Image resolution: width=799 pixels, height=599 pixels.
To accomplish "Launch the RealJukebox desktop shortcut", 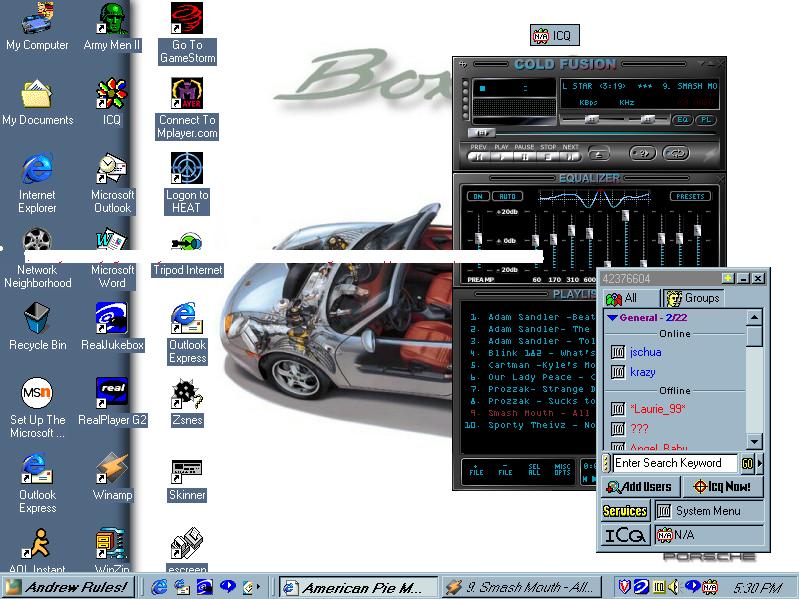I will point(111,318).
